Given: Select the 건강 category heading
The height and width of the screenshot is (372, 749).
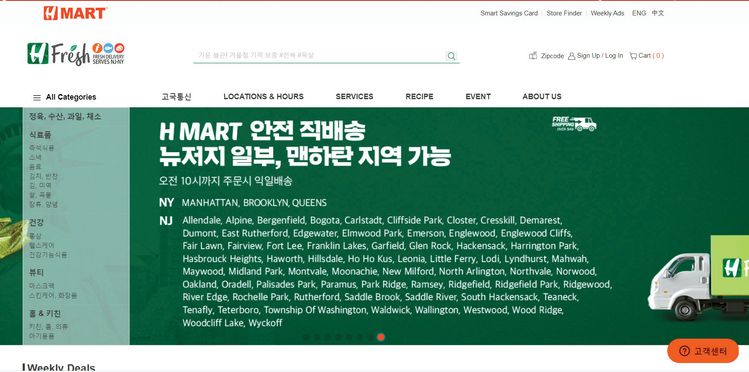Looking at the screenshot, I should pos(36,223).
